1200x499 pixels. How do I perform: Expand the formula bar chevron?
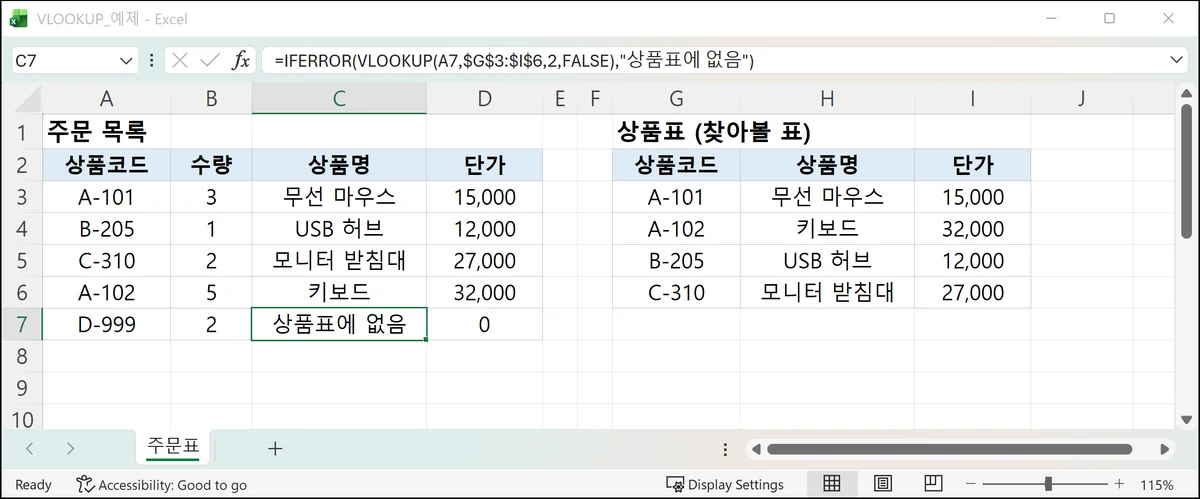point(1176,60)
